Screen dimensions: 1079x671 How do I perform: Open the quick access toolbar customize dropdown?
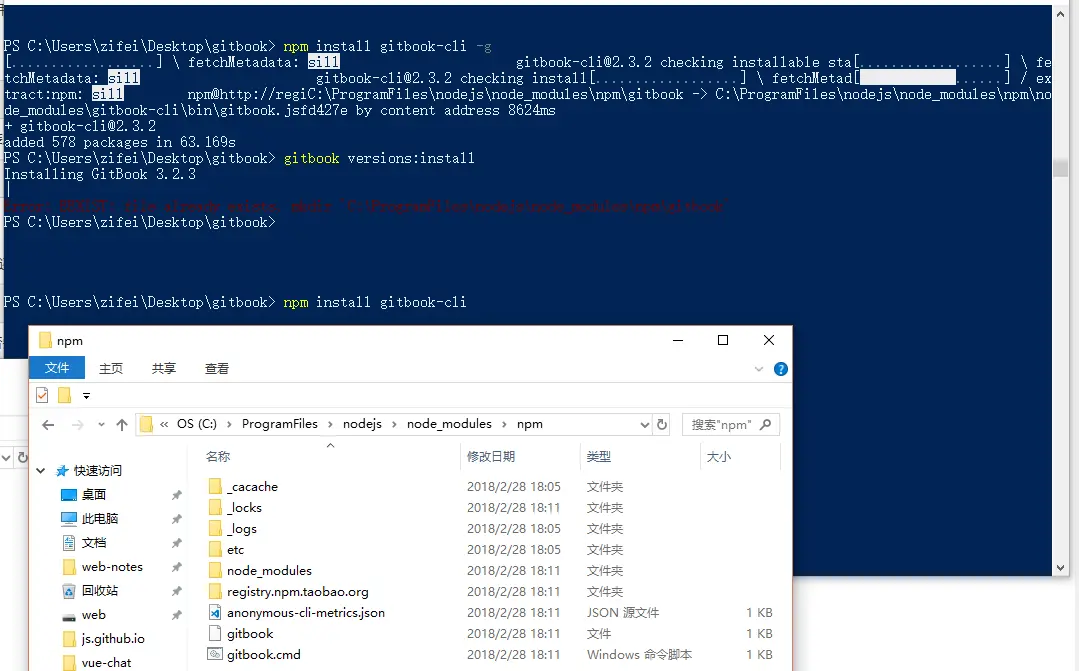(x=86, y=396)
